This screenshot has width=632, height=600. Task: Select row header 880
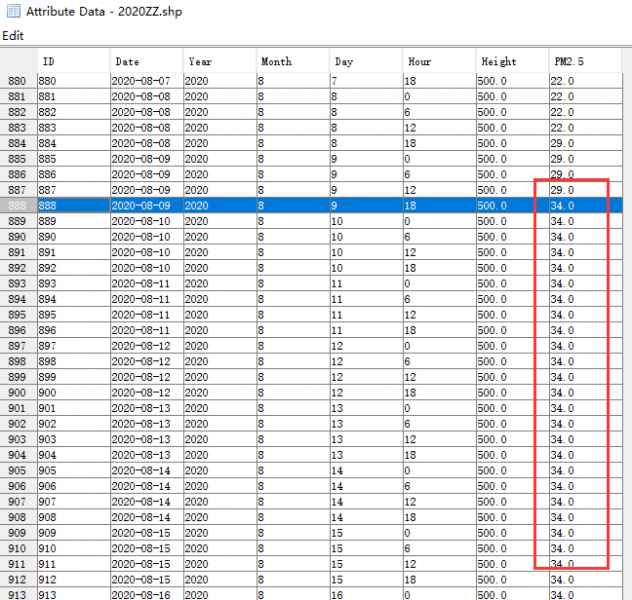click(x=18, y=80)
